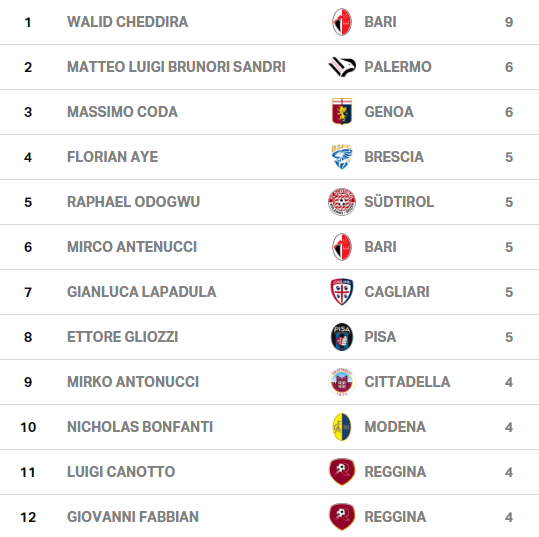Click the Modena yellow-blue crest

coord(342,427)
